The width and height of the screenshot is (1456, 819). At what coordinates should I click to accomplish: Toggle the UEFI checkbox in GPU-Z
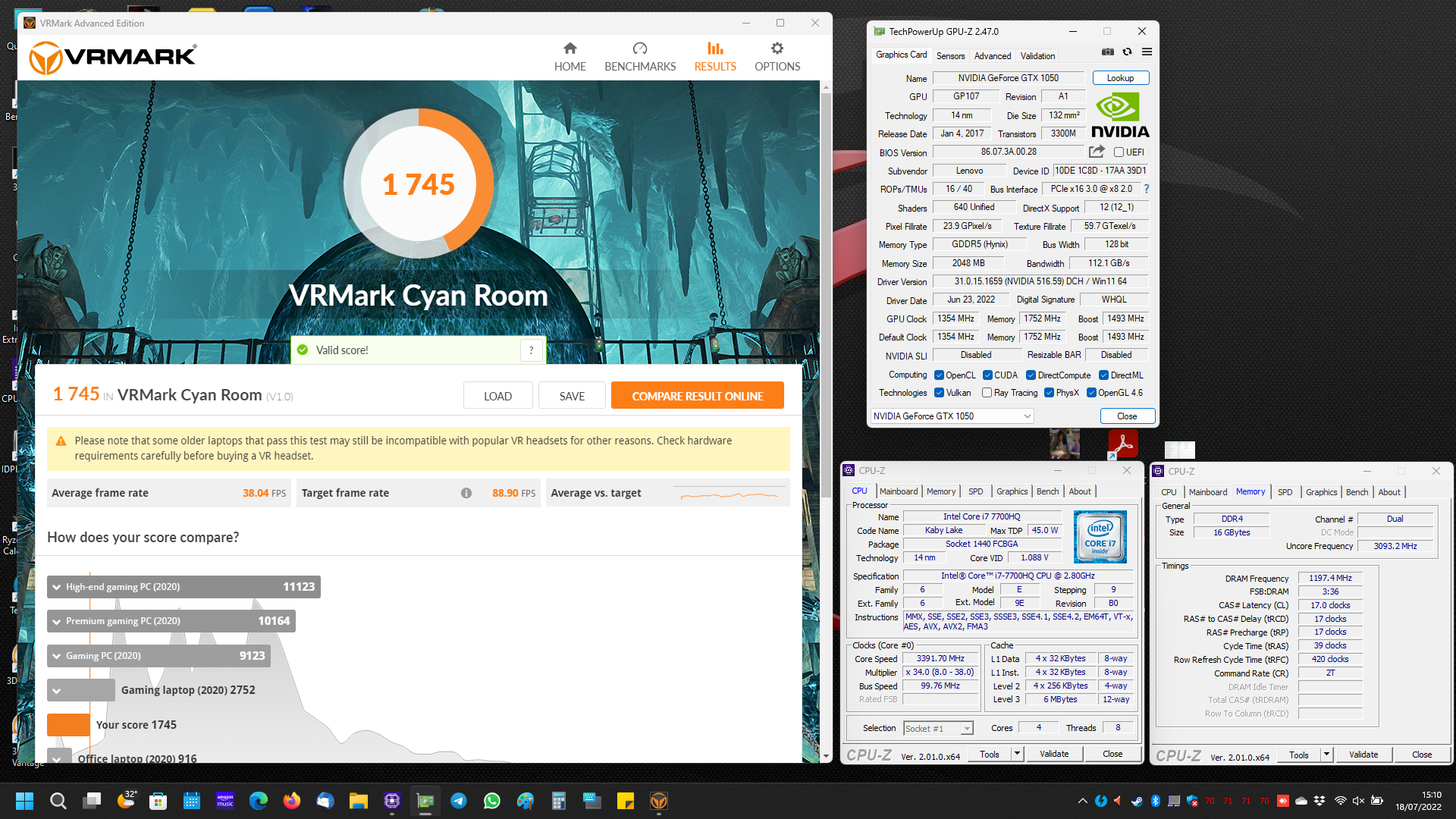[1119, 152]
